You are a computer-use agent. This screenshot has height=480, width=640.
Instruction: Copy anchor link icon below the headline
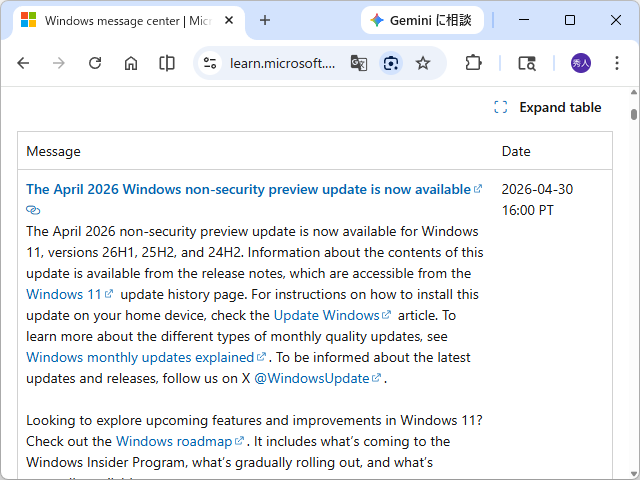pyautogui.click(x=33, y=210)
